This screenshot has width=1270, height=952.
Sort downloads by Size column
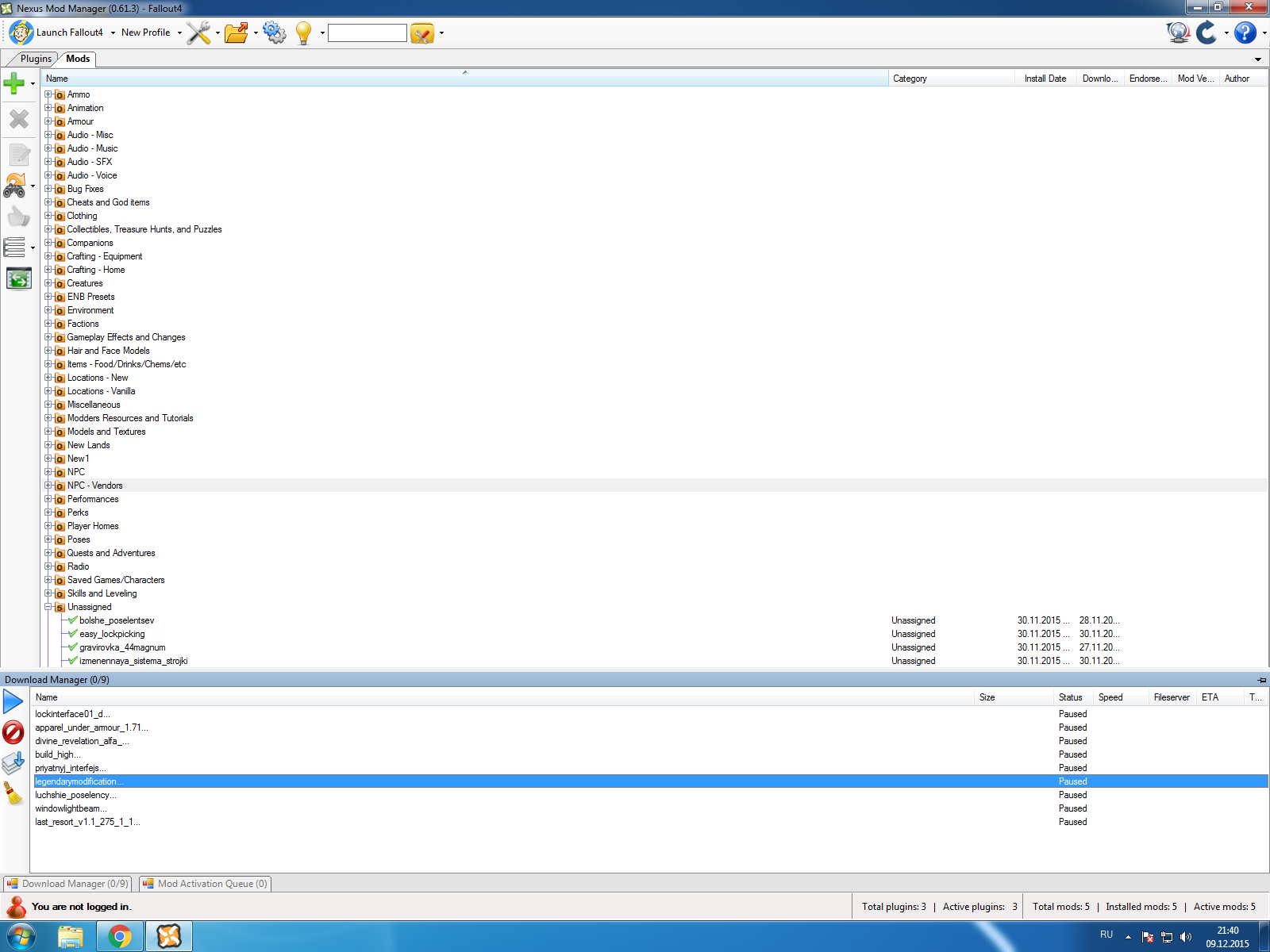[x=1014, y=697]
